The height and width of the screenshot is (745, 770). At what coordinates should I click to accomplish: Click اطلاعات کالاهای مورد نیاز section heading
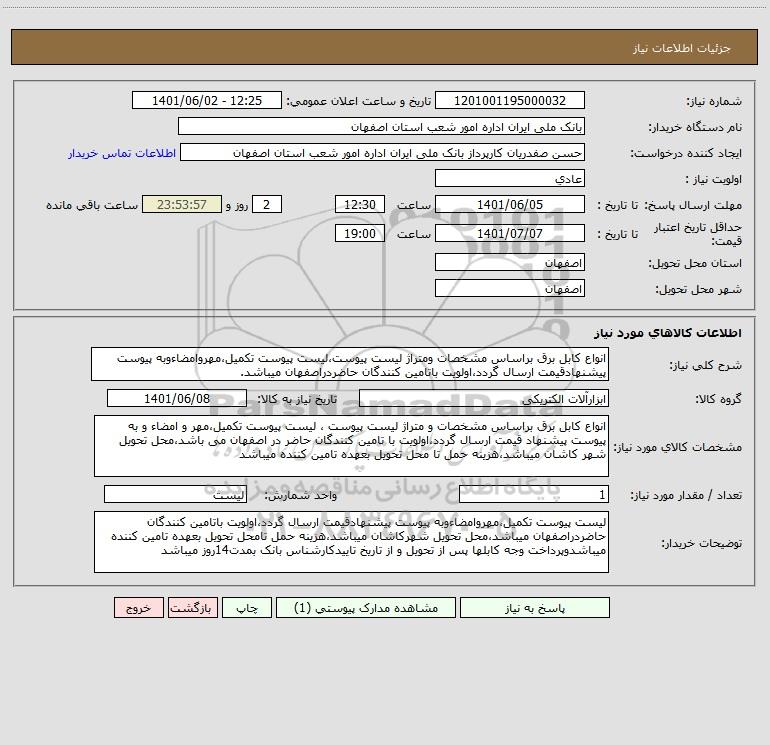coord(668,333)
